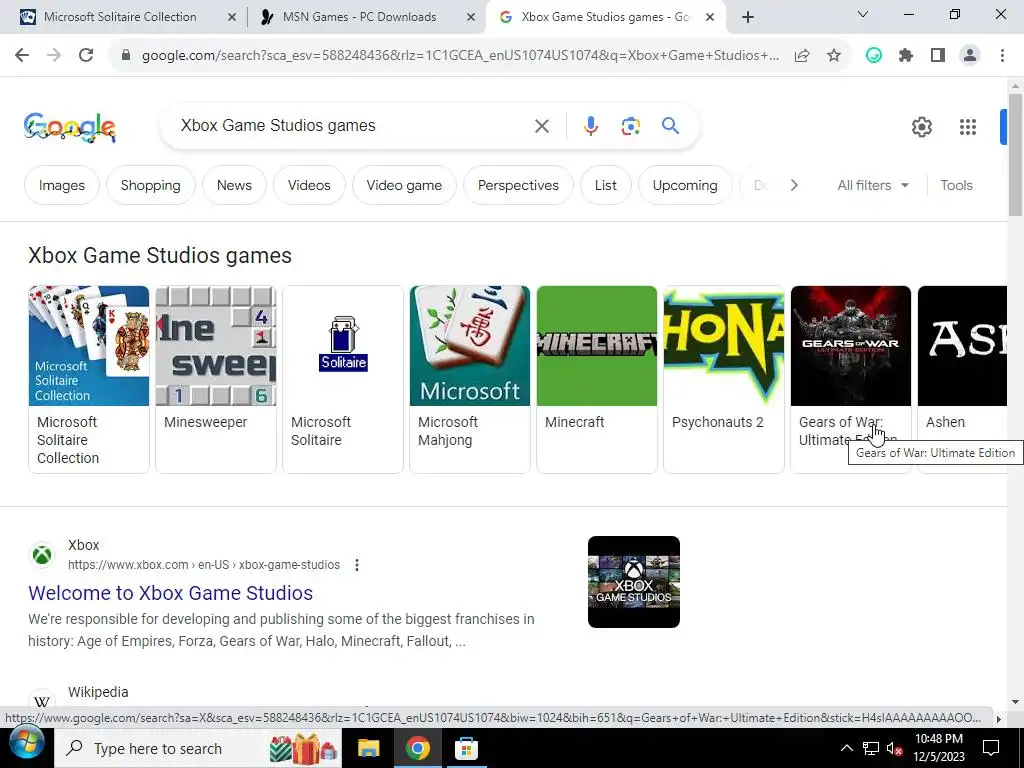Click the Google holiday doodle logo
The height and width of the screenshot is (768, 1024).
70,127
